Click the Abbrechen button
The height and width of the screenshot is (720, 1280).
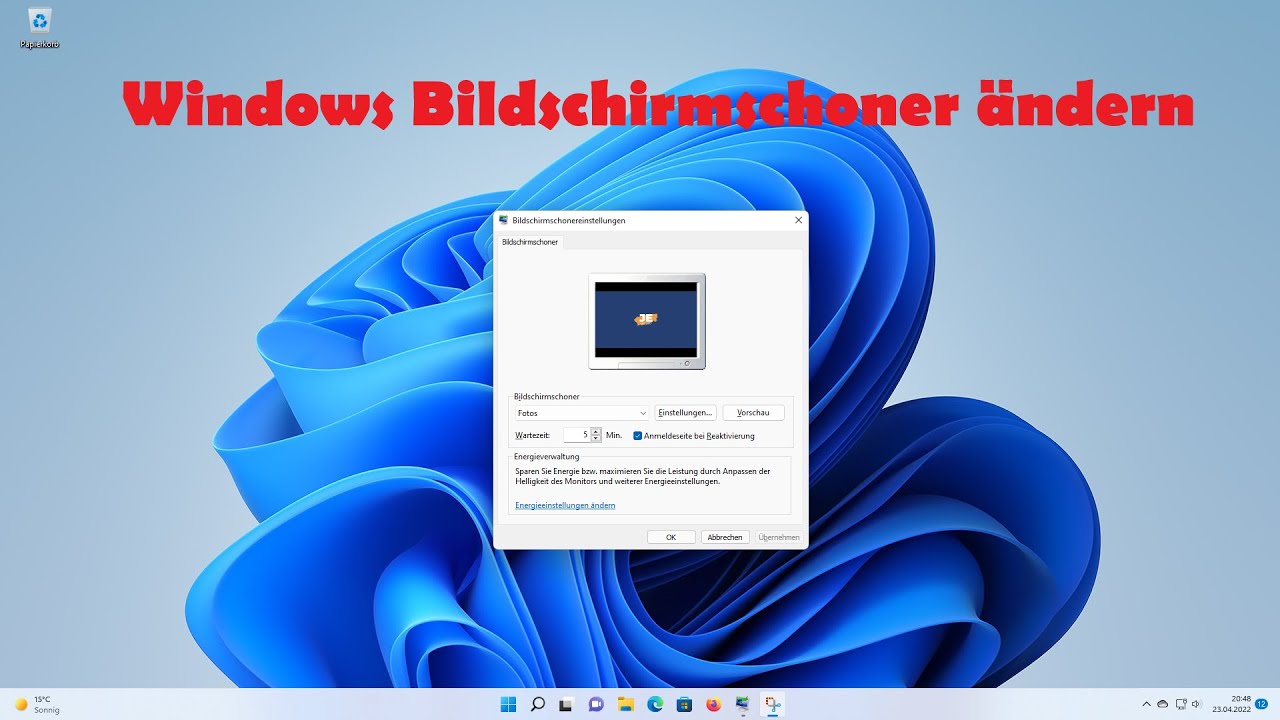point(725,537)
